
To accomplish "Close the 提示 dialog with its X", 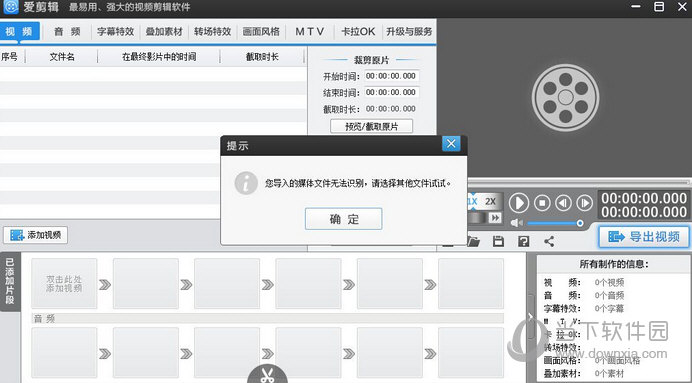I will 451,143.
